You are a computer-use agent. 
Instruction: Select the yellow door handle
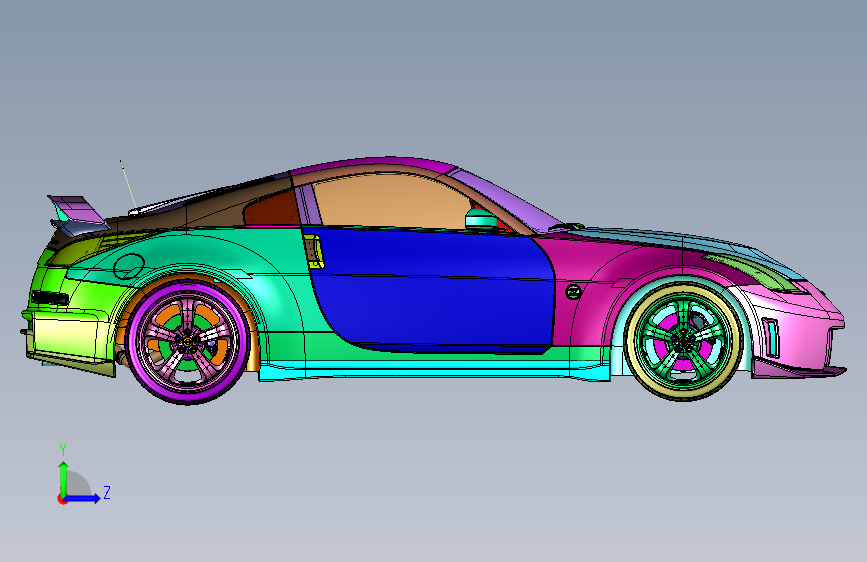[314, 252]
